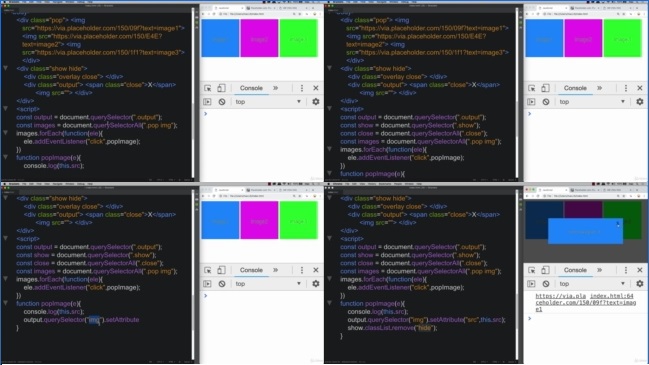
Task: Collapse 'div class="show hide"' fold arrow in bottom-right editor
Action: pos(329,198)
